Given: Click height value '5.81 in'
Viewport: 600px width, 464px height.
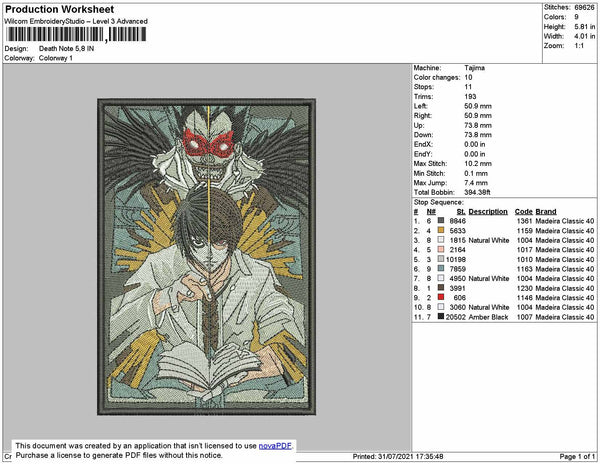Looking at the screenshot, I should [584, 27].
